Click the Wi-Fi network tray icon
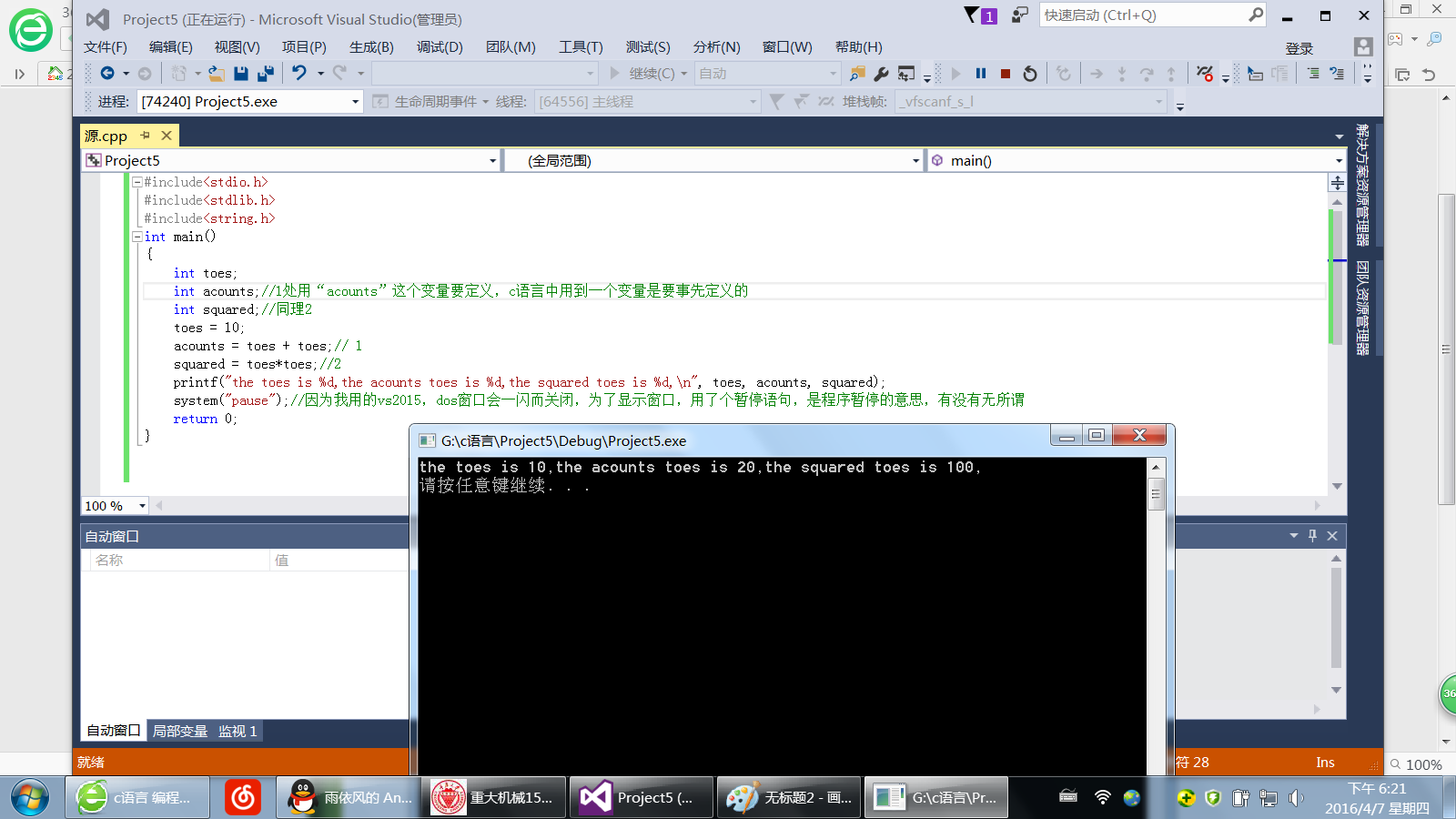This screenshot has width=1456, height=819. 1102,798
